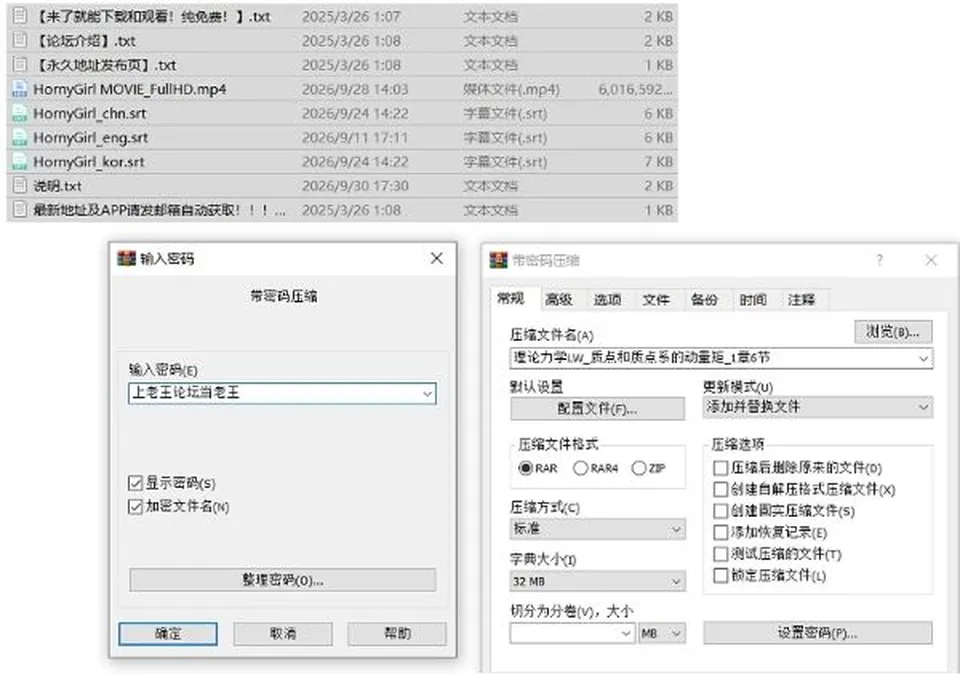Click the question mark help icon in 带密码压缩
Screen dimensions: 960x675
[x=879, y=260]
